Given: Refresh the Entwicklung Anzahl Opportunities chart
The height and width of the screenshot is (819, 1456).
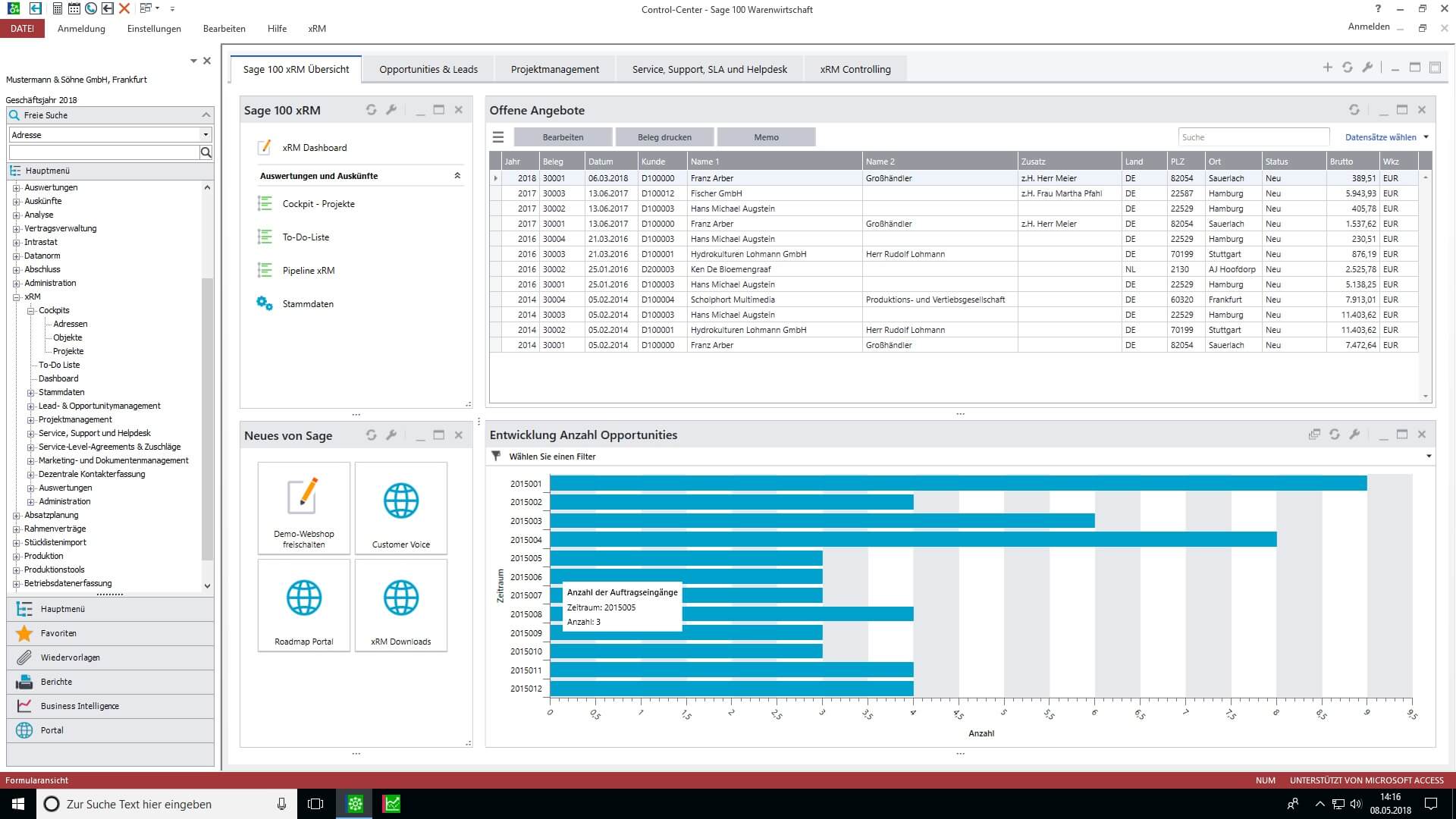Looking at the screenshot, I should coord(1335,435).
